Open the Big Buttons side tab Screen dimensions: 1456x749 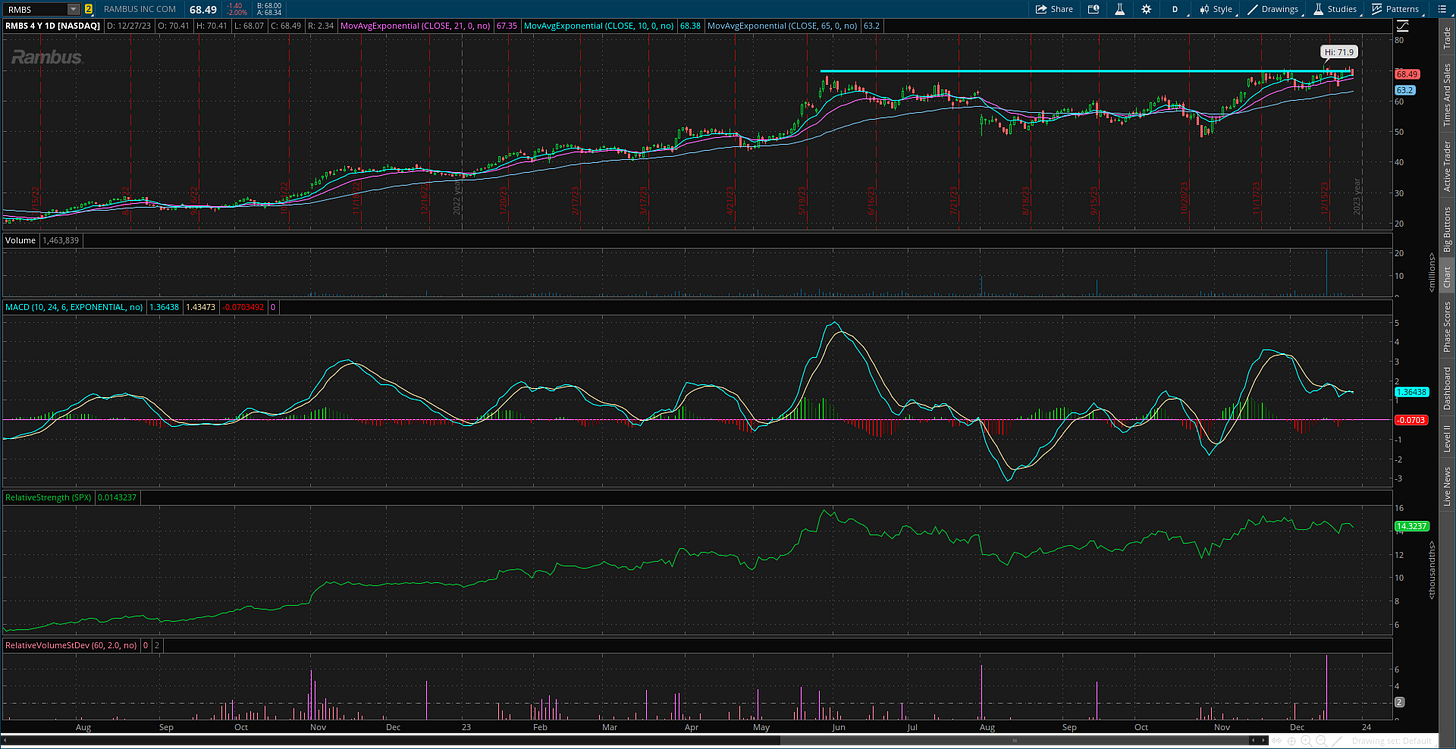pos(1447,229)
